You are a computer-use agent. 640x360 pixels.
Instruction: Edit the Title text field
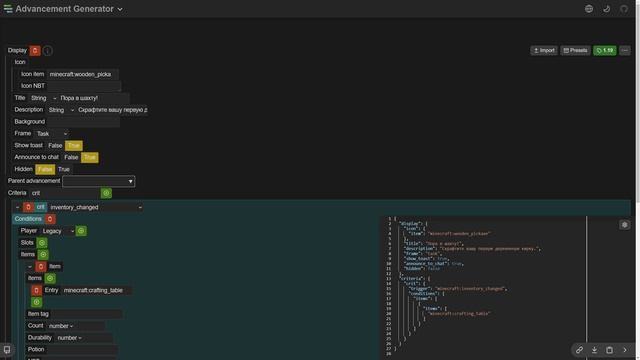click(94, 98)
